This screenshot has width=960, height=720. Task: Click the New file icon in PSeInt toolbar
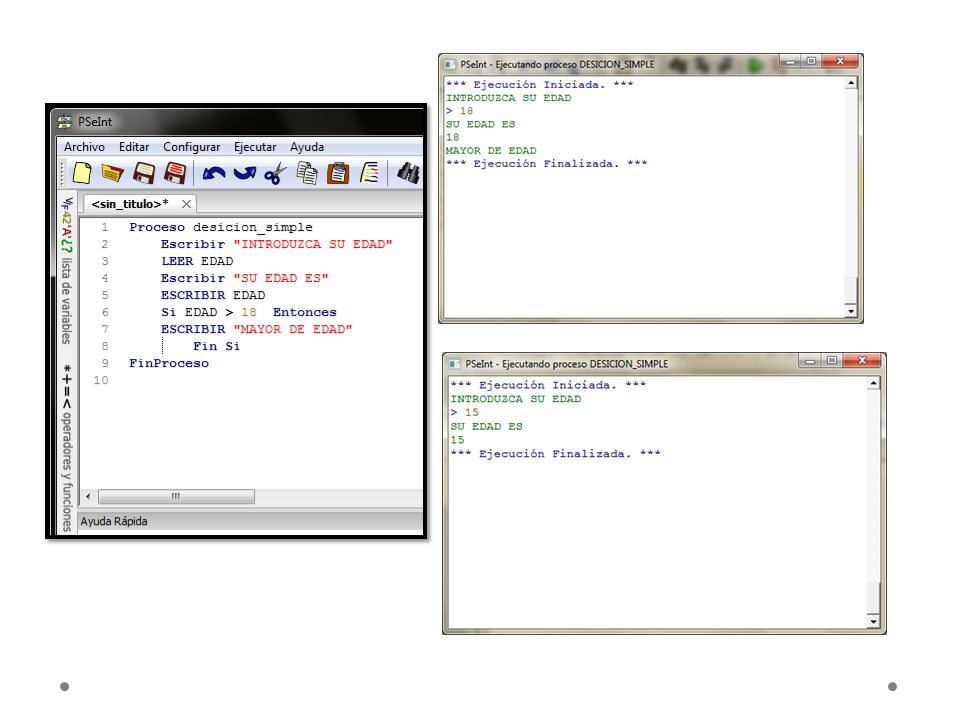[82, 173]
